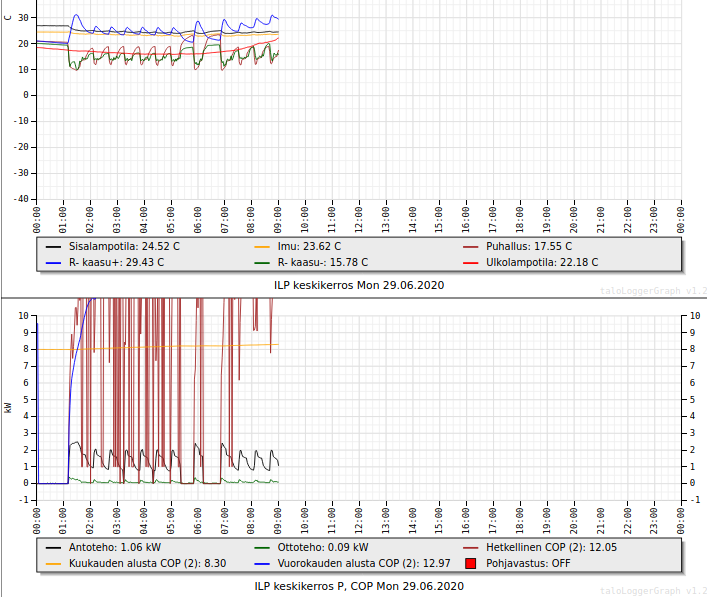Viewport: 707px width, 597px height.
Task: Click the -40 value on the temperature axis
Action: point(21,198)
